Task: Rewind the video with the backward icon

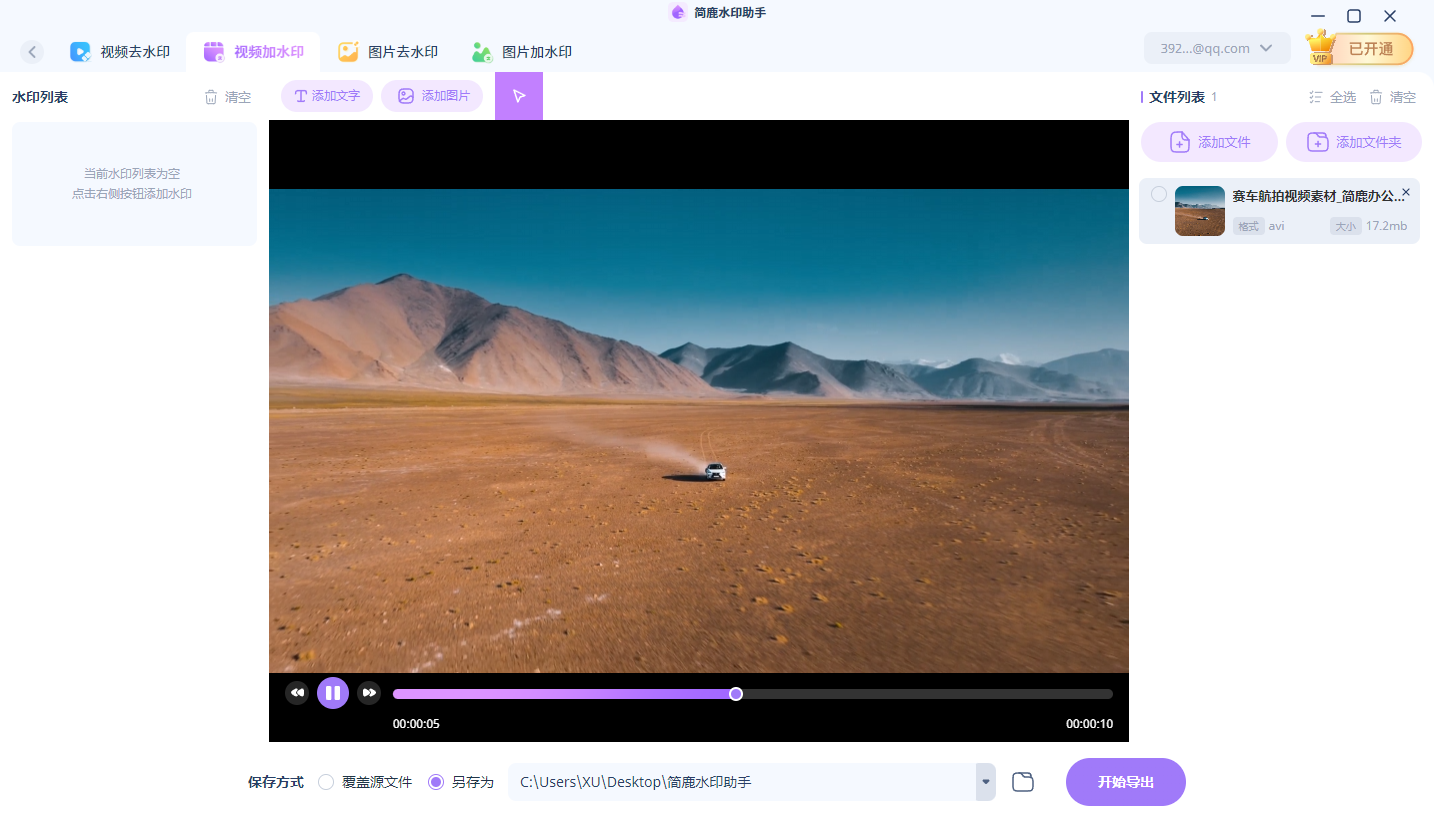Action: (297, 693)
